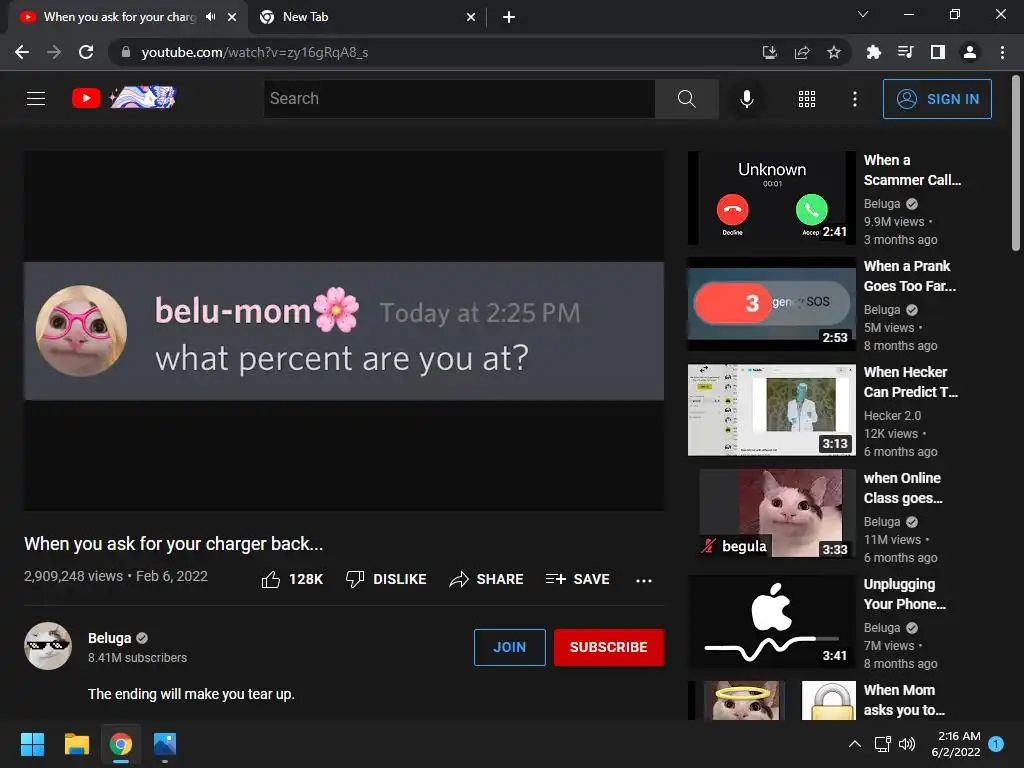This screenshot has width=1024, height=768.
Task: Click the JOIN button
Action: point(509,647)
